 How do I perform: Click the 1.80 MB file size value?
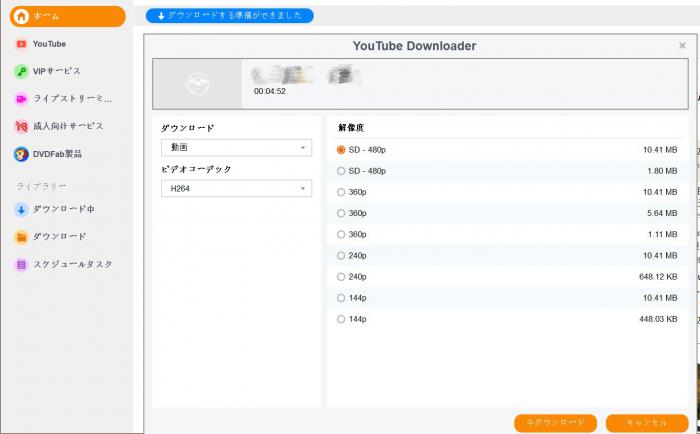(662, 171)
